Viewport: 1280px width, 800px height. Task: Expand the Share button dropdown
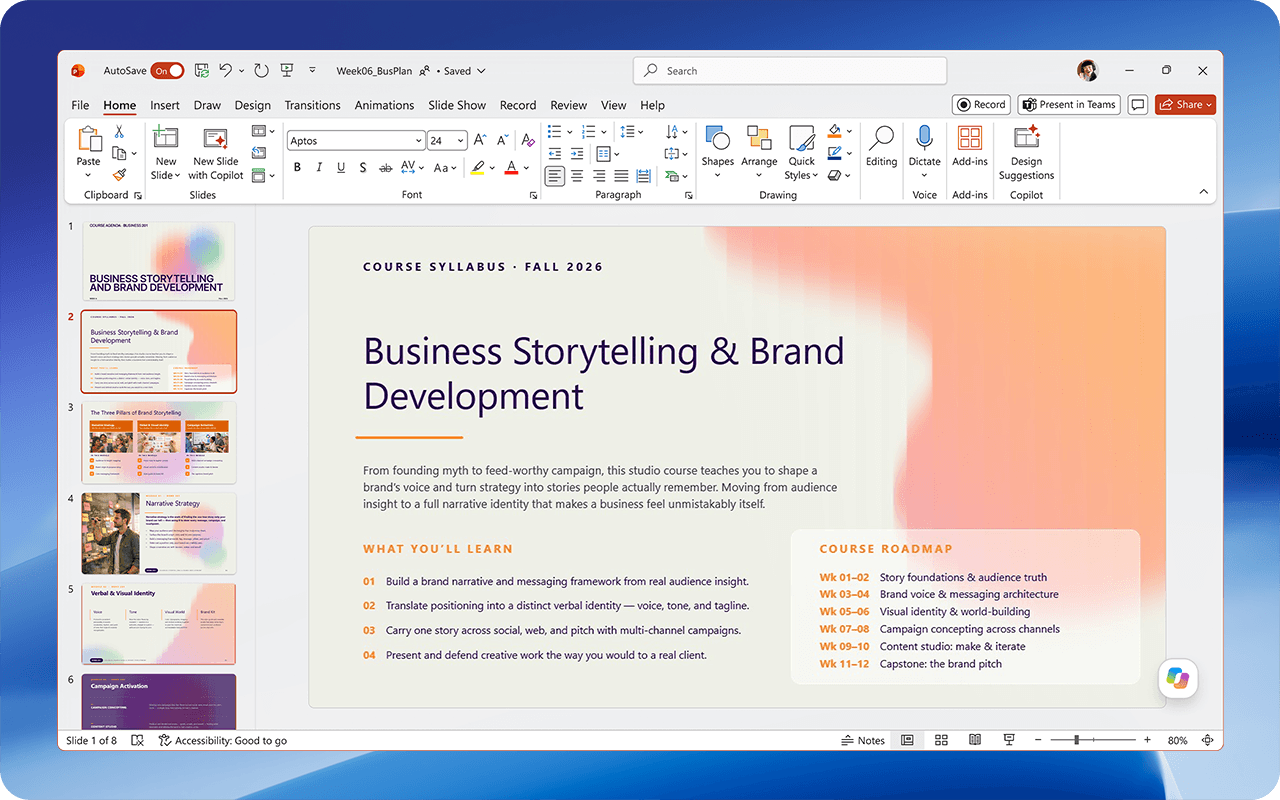pos(1209,105)
